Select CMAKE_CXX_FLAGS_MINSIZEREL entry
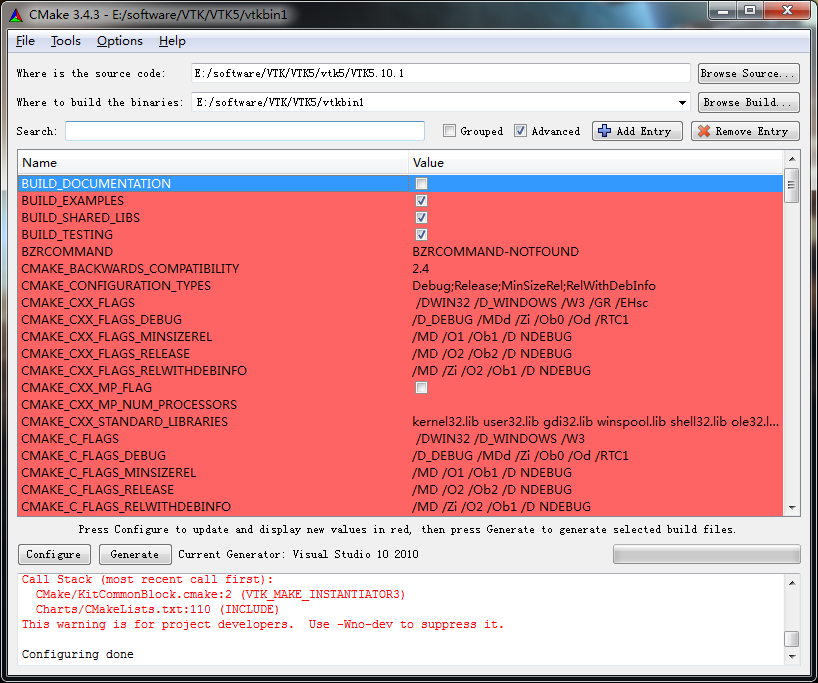This screenshot has width=818, height=683. (116, 337)
